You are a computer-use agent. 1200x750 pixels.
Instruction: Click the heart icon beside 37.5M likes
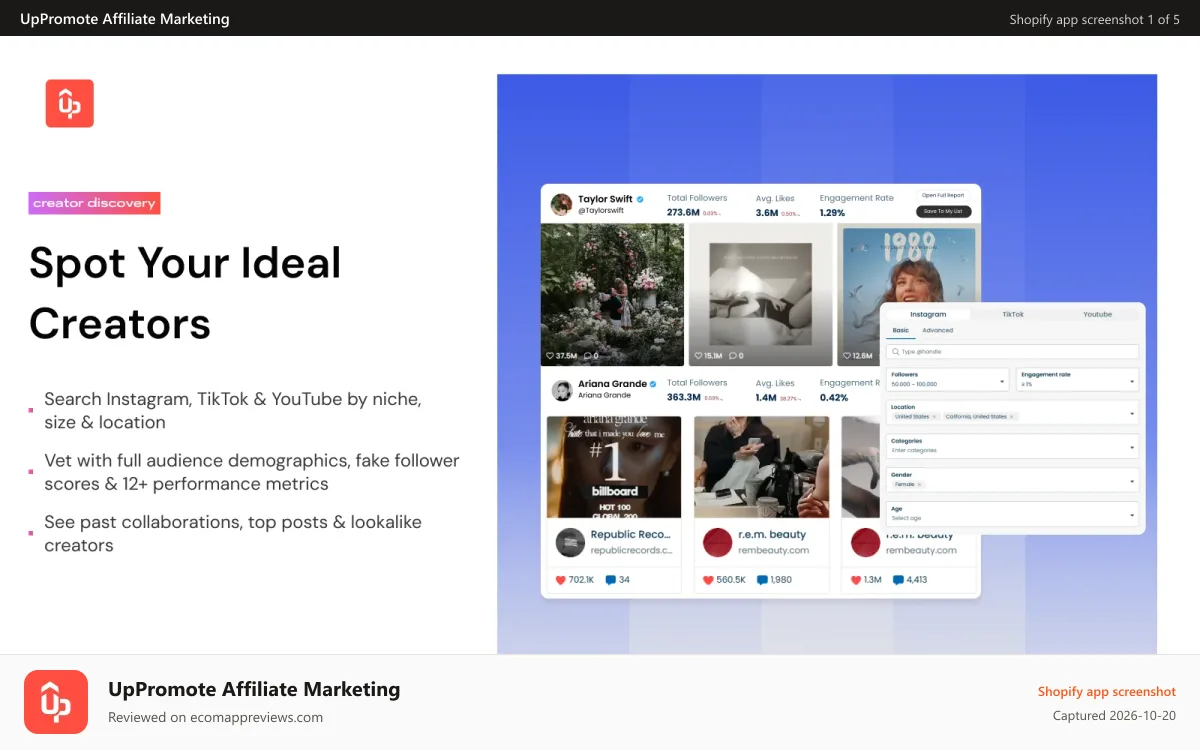click(x=550, y=356)
